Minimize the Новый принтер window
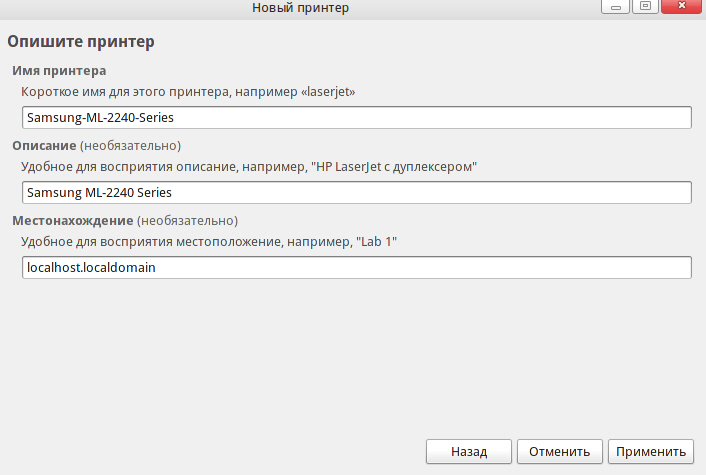 [615, 6]
